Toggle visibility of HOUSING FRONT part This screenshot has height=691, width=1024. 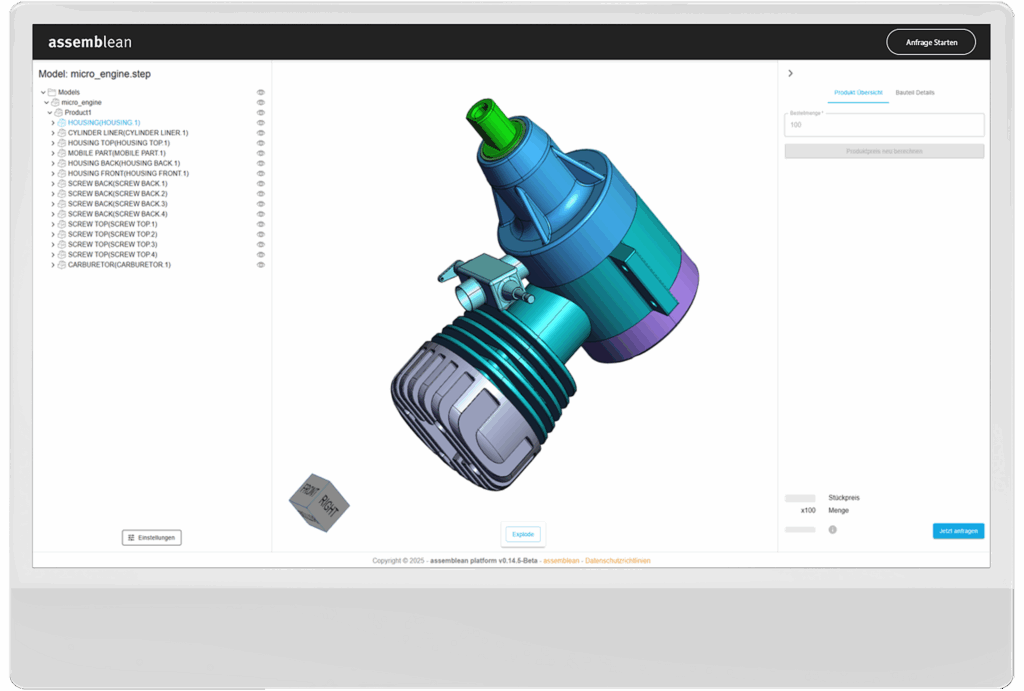point(261,173)
